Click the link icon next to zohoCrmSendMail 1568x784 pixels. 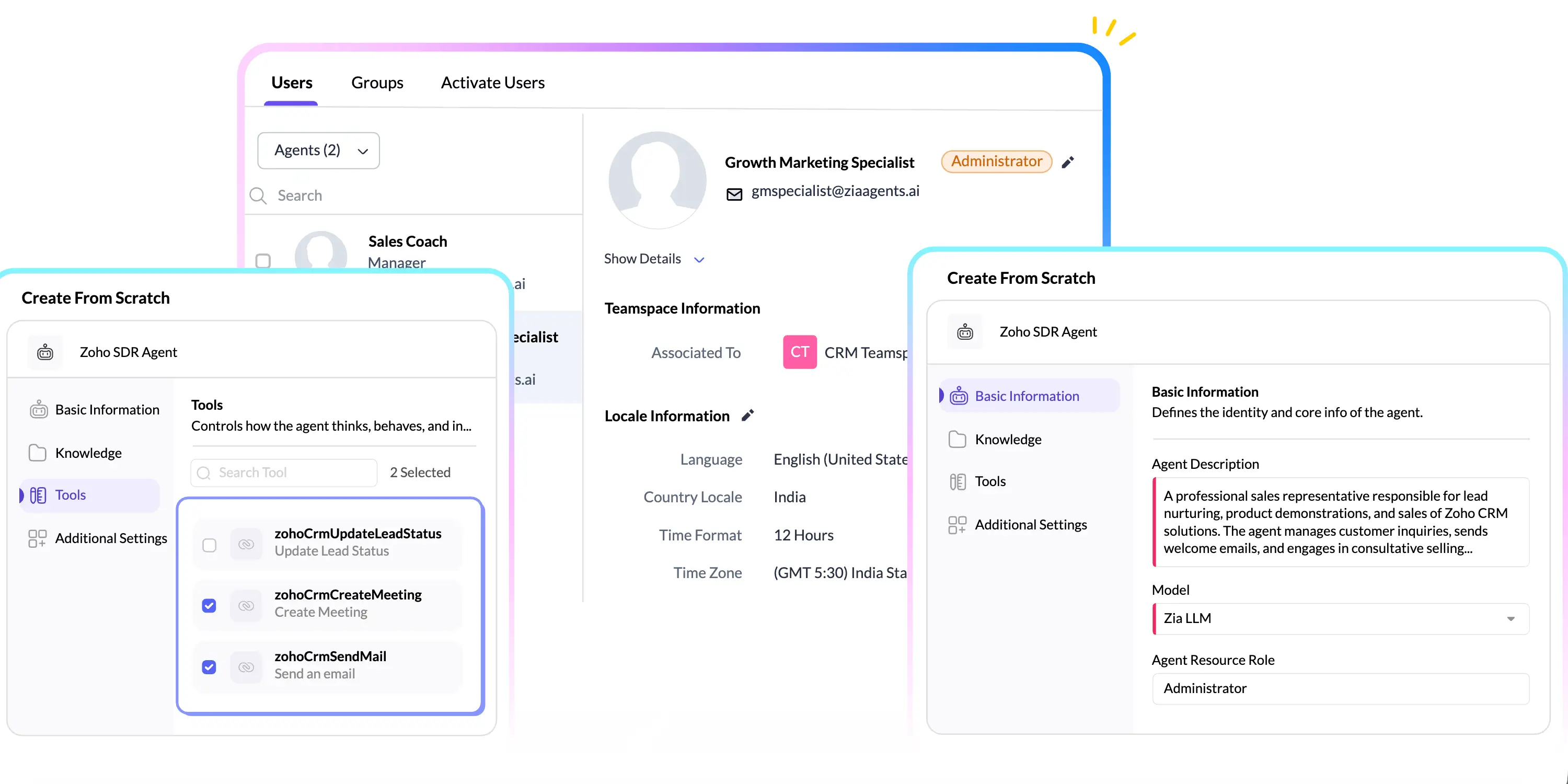click(x=246, y=666)
